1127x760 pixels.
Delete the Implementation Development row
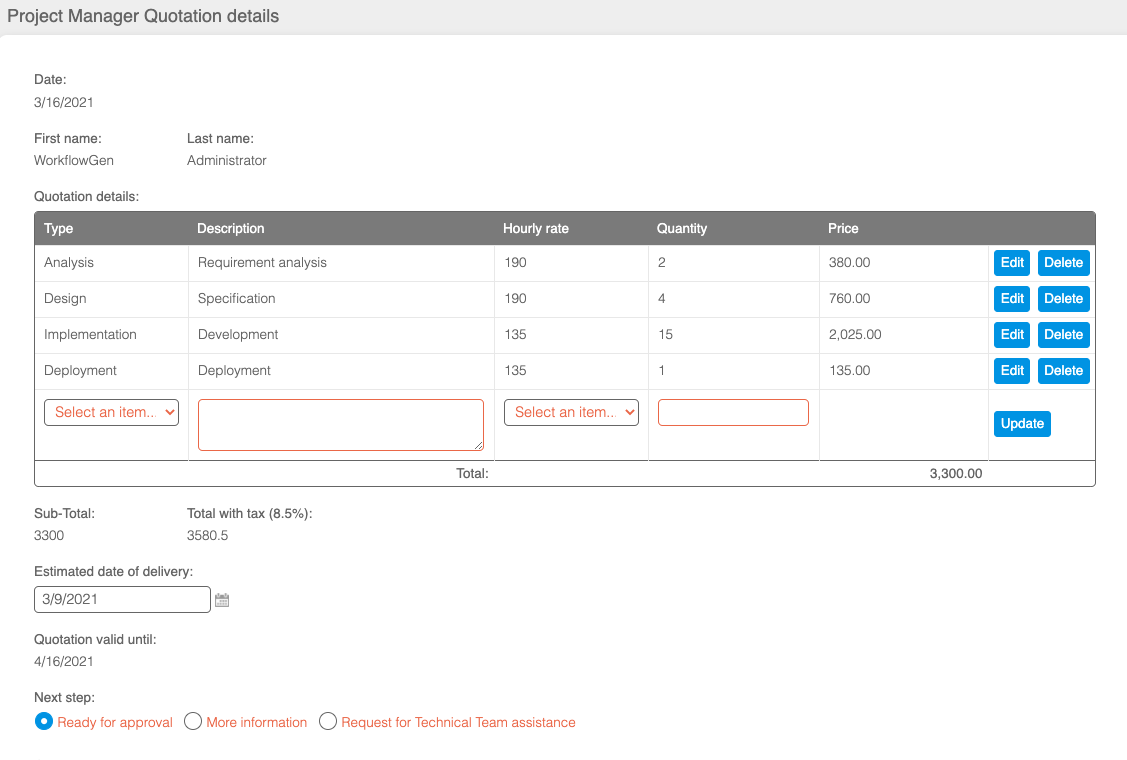(x=1063, y=335)
